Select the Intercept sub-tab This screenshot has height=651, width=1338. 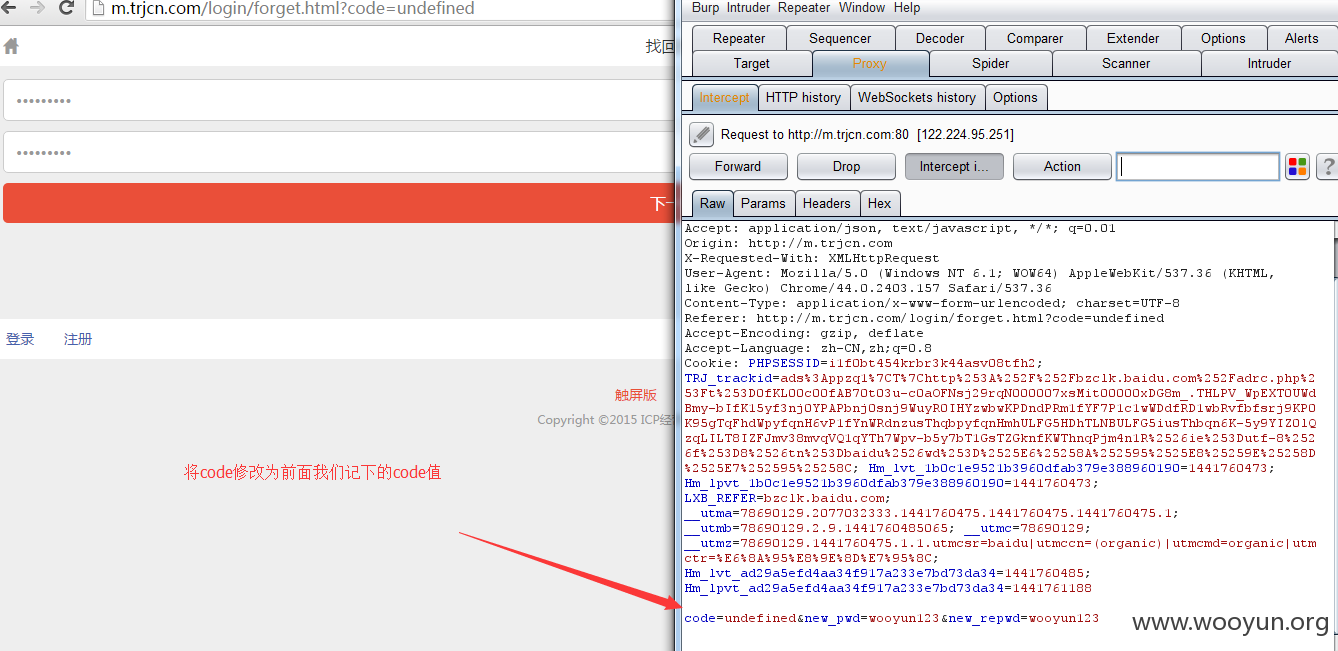(x=724, y=97)
